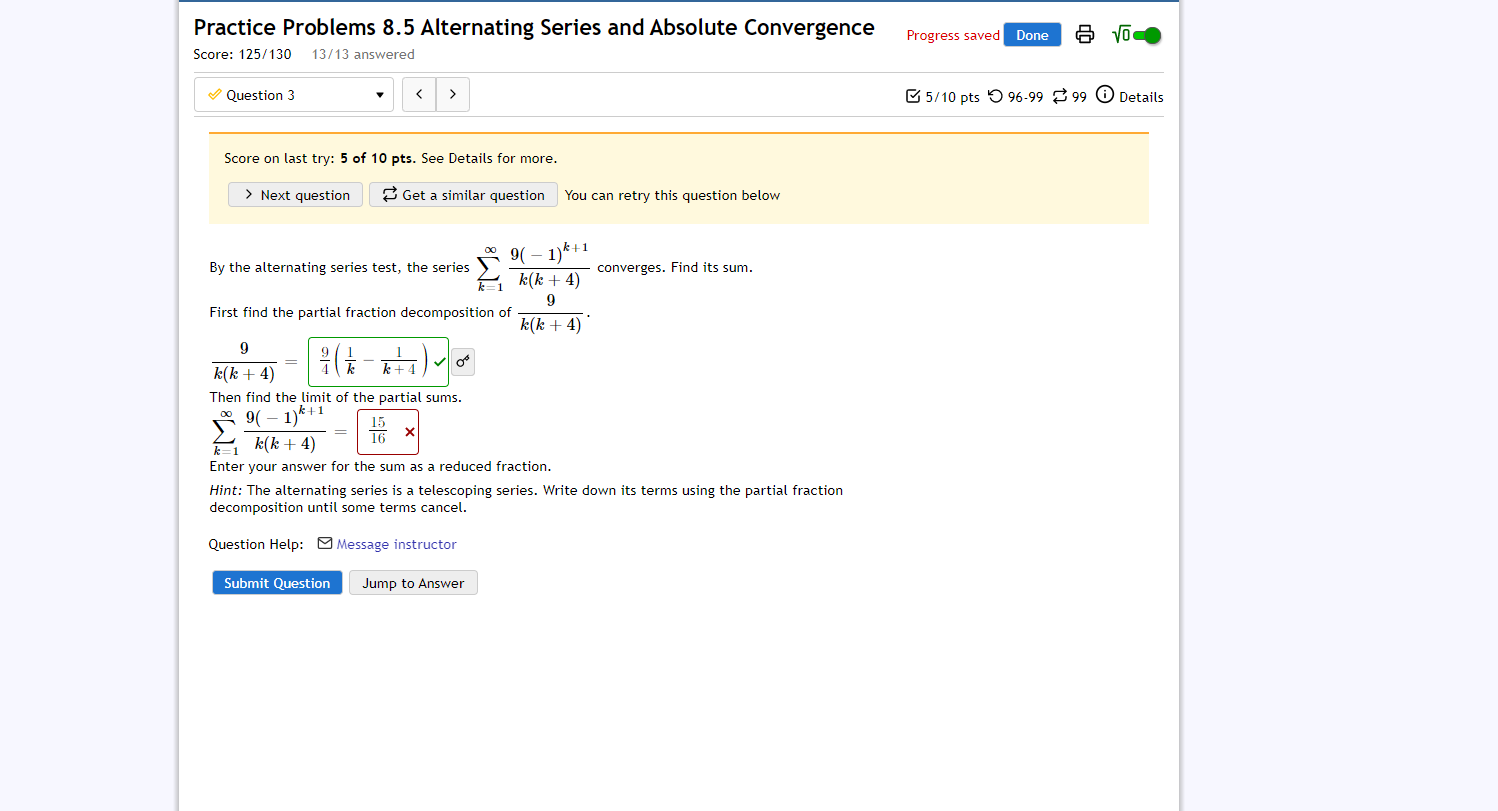The height and width of the screenshot is (811, 1498).
Task: Click the checkbox icon beside 5/10 pts
Action: 913,95
